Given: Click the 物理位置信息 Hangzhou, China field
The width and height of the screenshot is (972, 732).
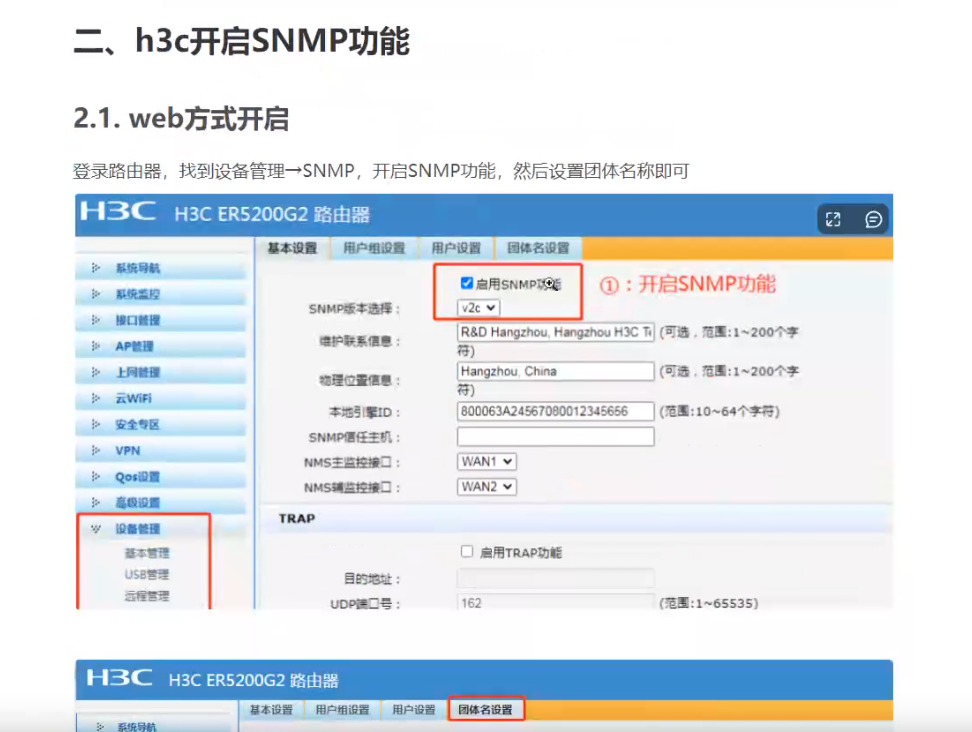Looking at the screenshot, I should tap(555, 371).
